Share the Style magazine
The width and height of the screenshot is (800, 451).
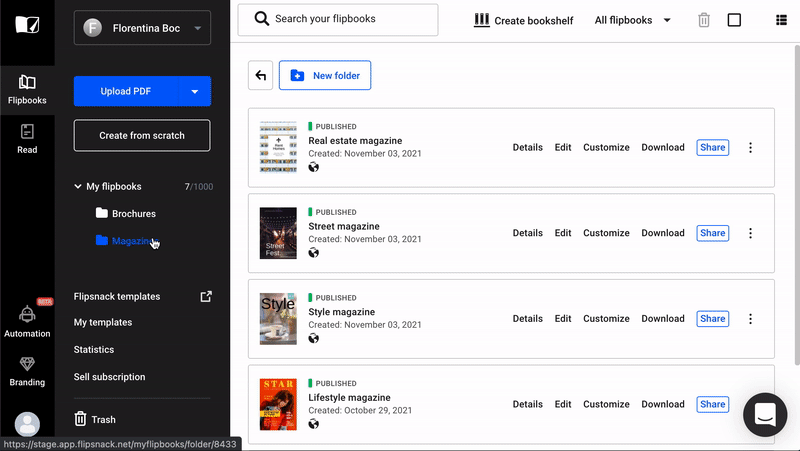pyautogui.click(x=713, y=319)
